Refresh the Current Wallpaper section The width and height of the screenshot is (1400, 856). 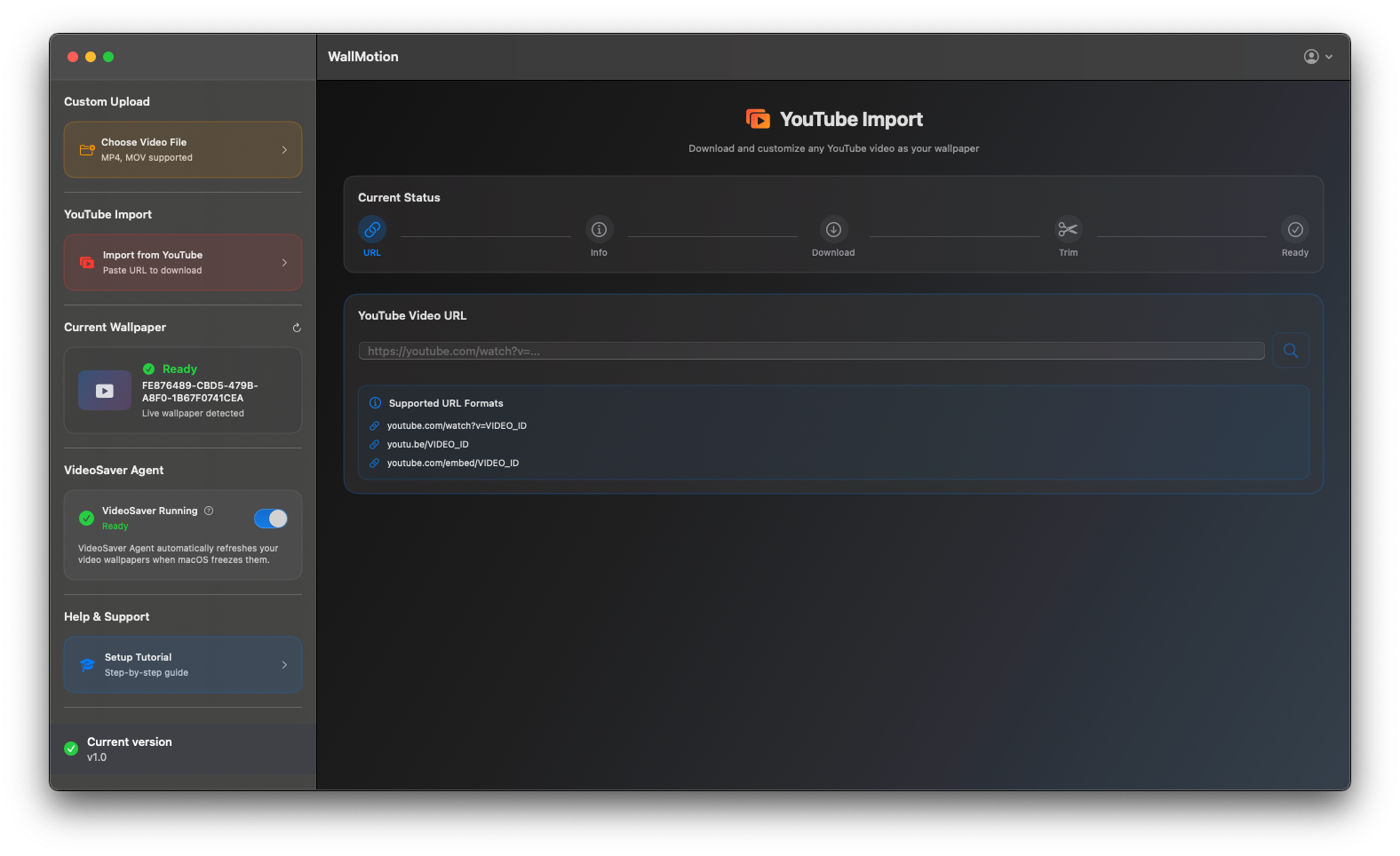(x=297, y=328)
